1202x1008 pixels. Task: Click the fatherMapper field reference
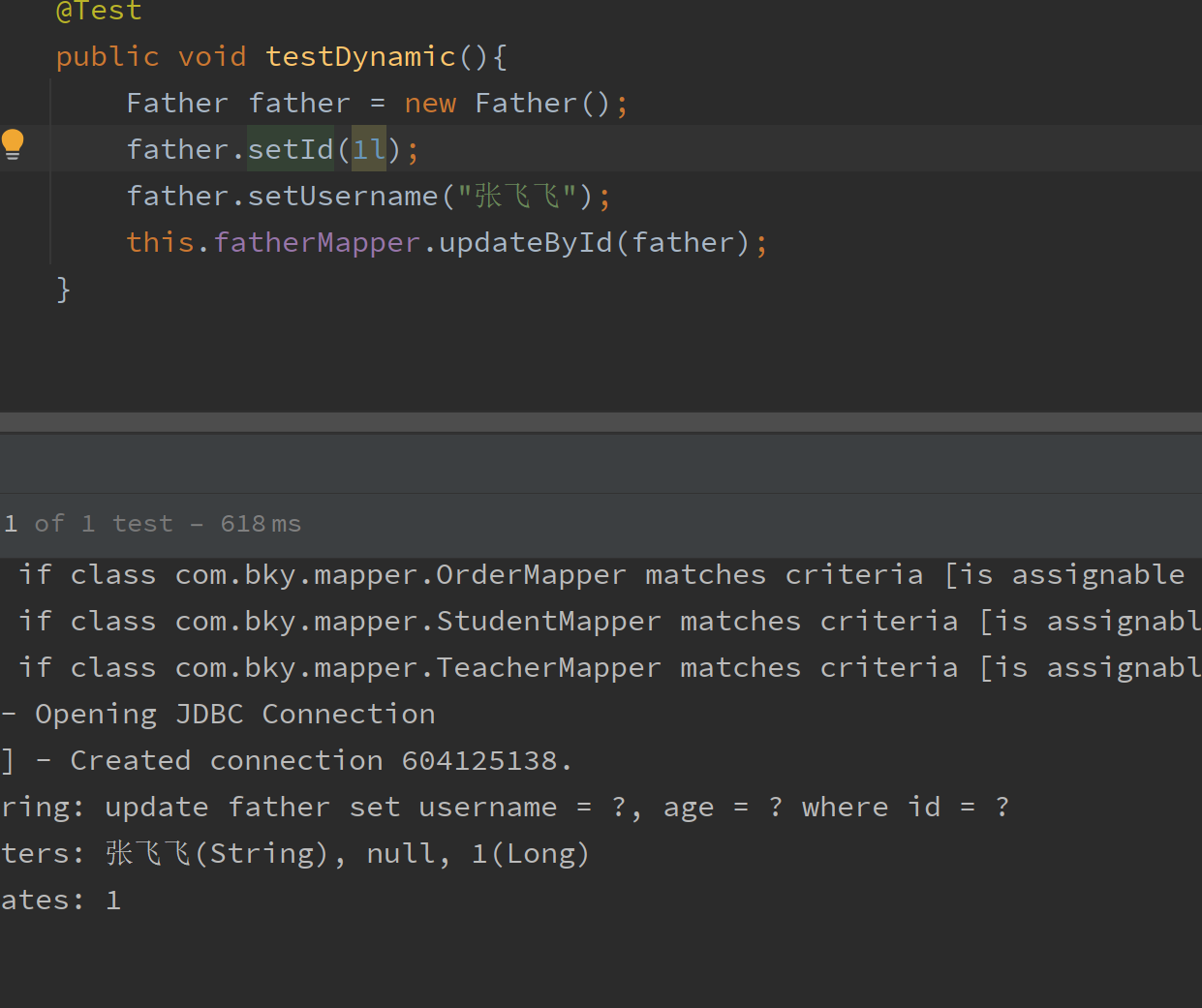tap(317, 243)
